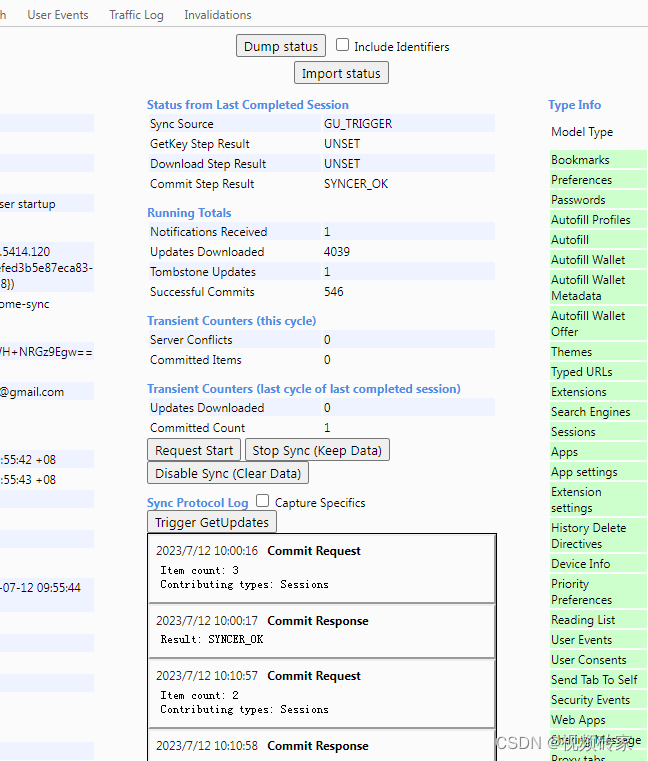Open the 10:10:57 Commit Request log entry
648x761 pixels.
pos(321,694)
